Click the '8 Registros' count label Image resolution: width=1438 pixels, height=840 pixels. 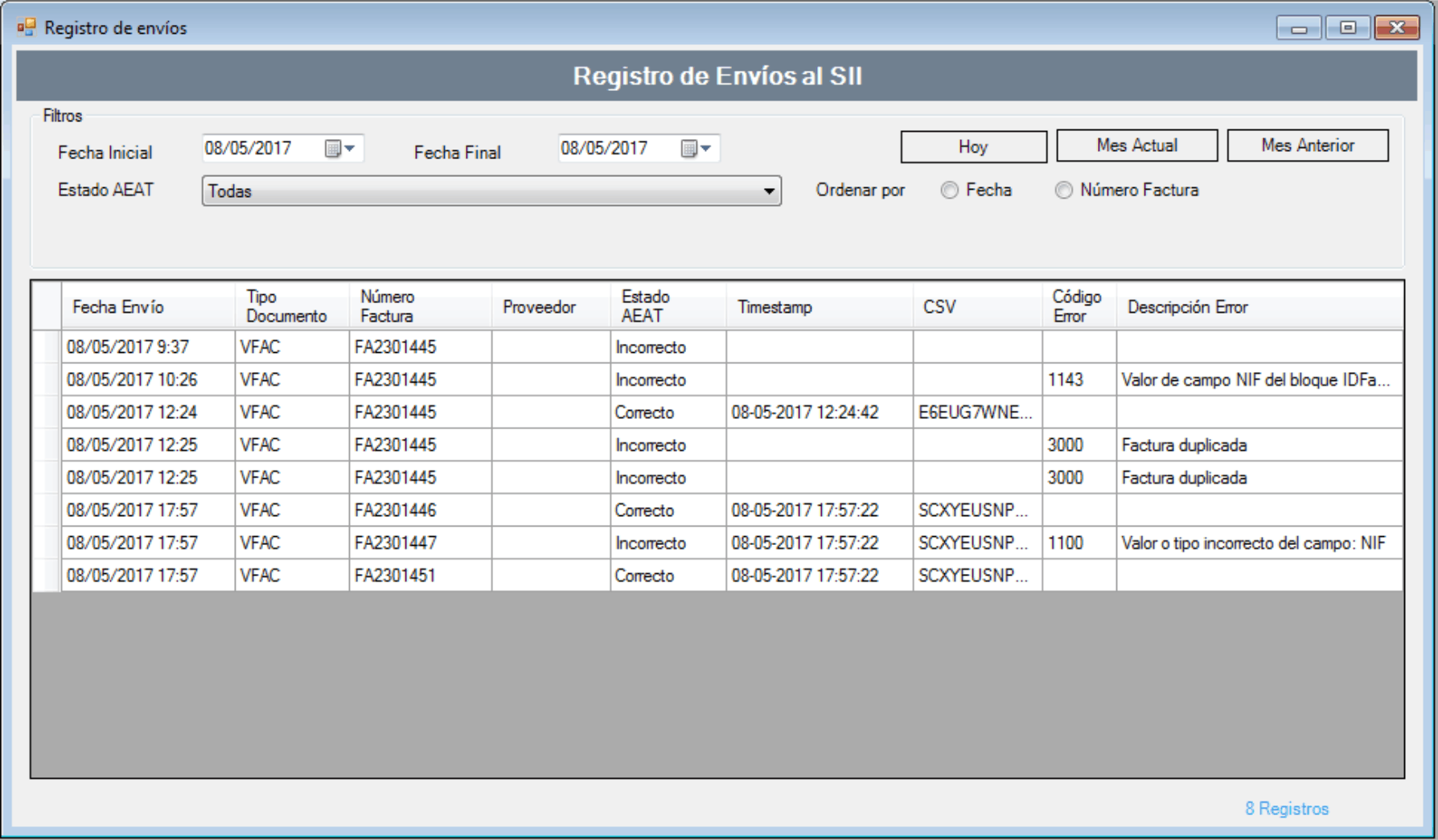(x=1287, y=809)
